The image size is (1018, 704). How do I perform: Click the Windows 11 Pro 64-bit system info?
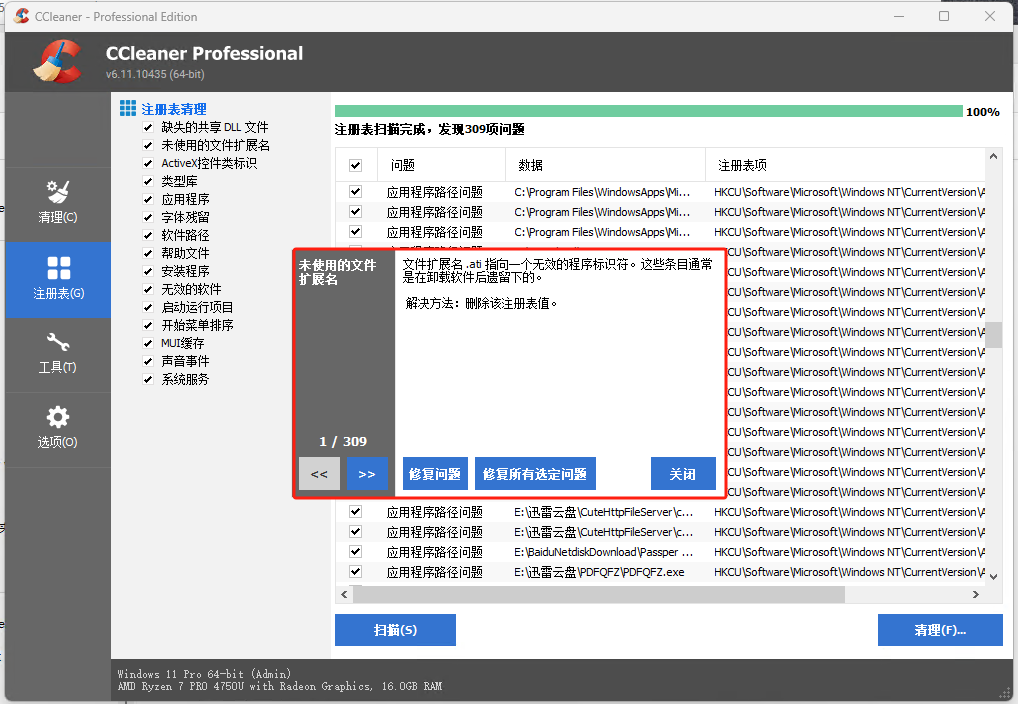[x=205, y=674]
